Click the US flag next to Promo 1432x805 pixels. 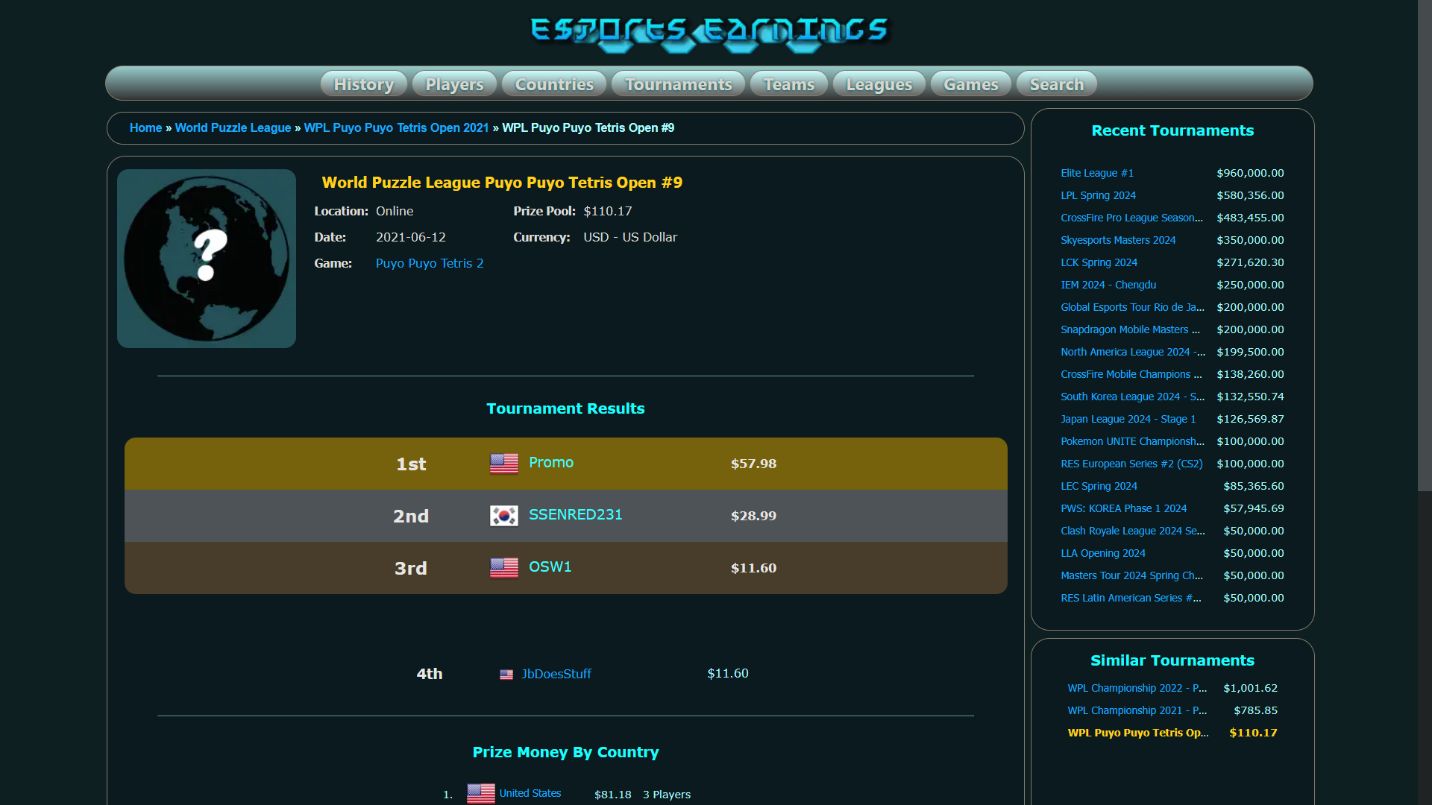click(x=504, y=463)
